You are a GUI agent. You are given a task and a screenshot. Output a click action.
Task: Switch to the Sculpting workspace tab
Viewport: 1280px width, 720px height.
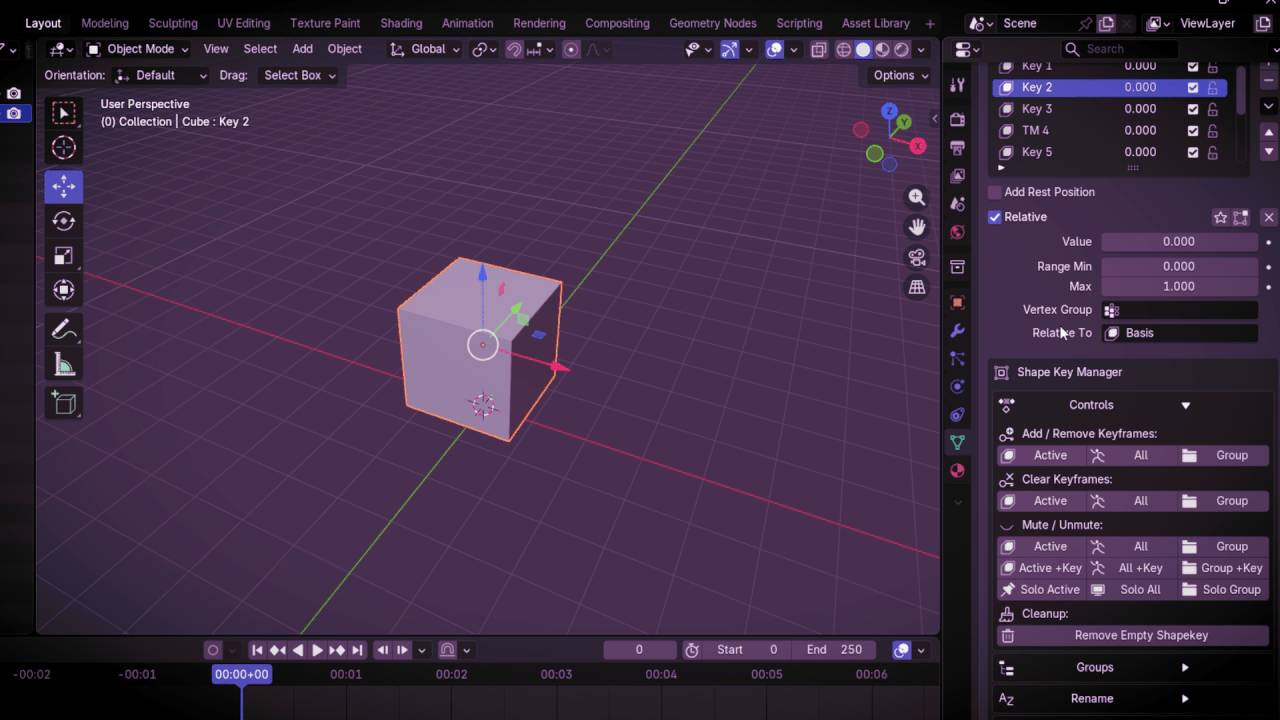[173, 23]
